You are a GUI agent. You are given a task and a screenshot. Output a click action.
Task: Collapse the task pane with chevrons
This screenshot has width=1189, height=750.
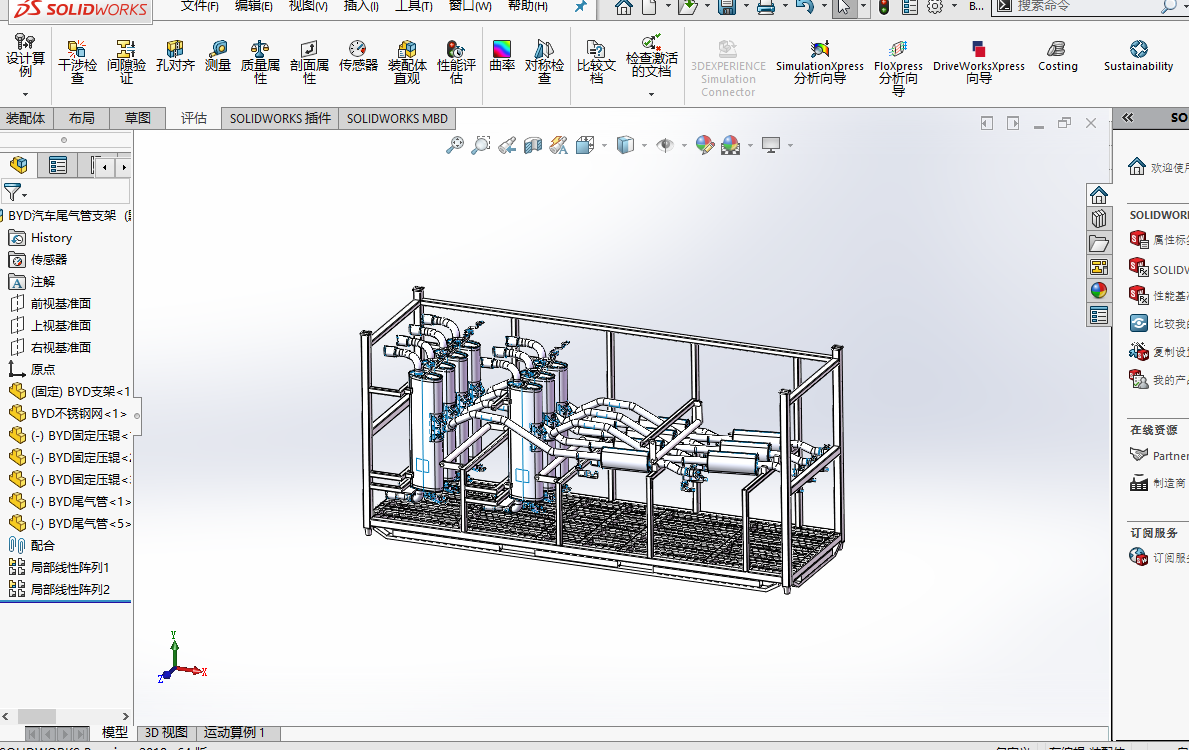pos(1128,118)
